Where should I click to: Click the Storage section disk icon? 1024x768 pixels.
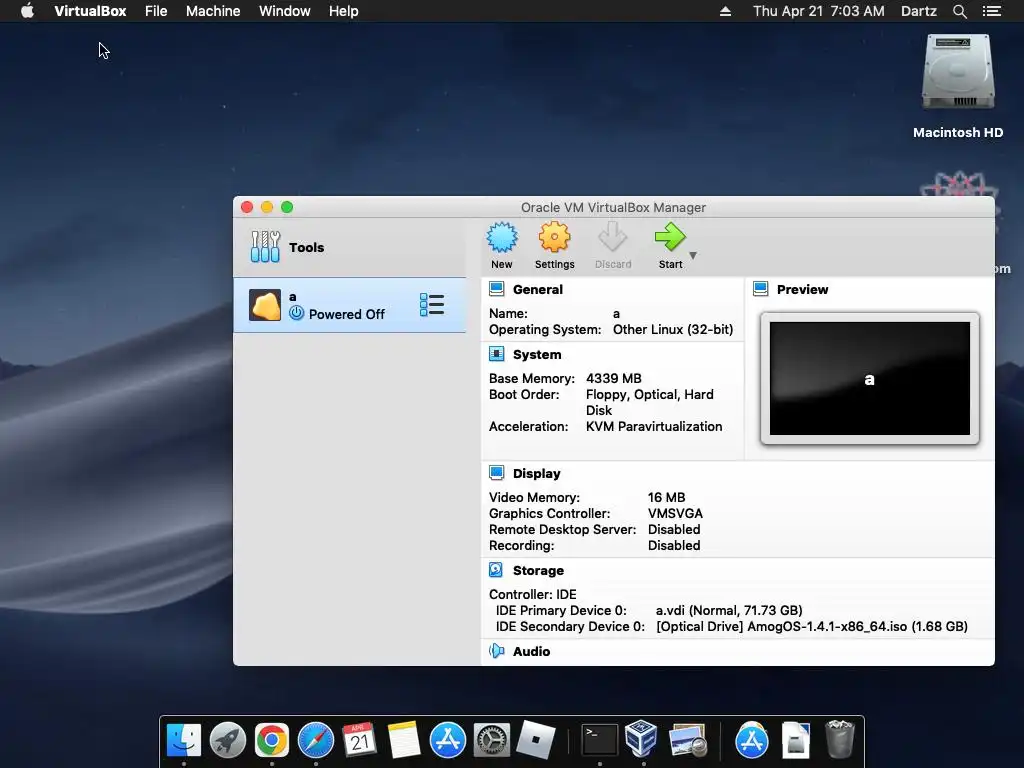coord(496,569)
